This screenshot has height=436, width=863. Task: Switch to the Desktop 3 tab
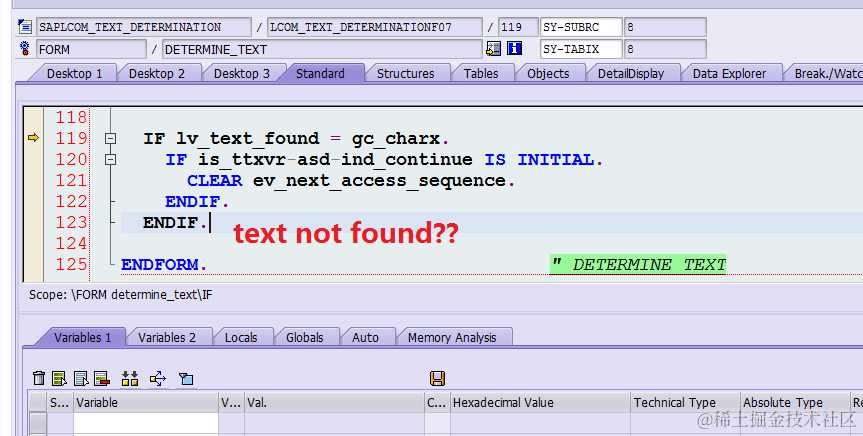click(242, 74)
